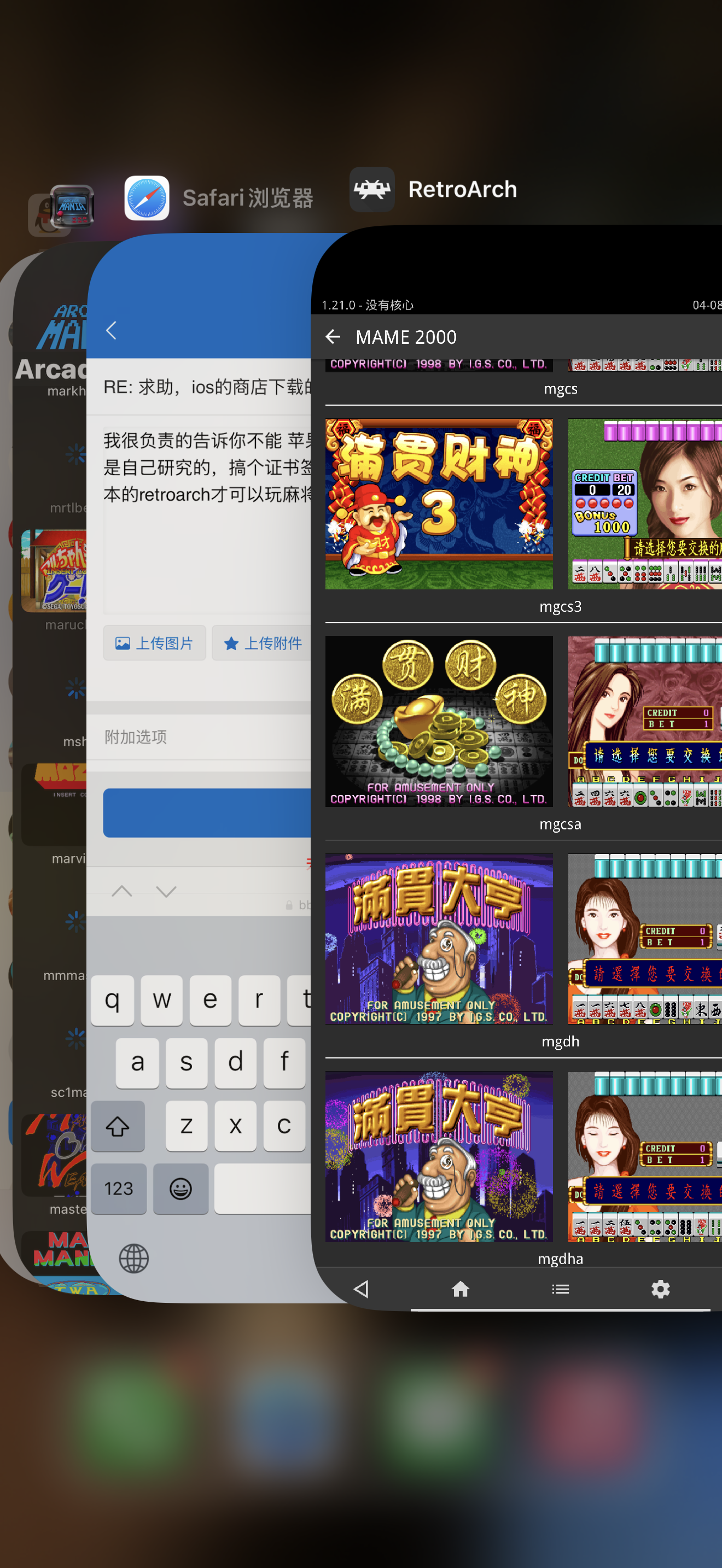This screenshot has width=722, height=1568.
Task: Select RetroArch app label in switcher
Action: [463, 189]
